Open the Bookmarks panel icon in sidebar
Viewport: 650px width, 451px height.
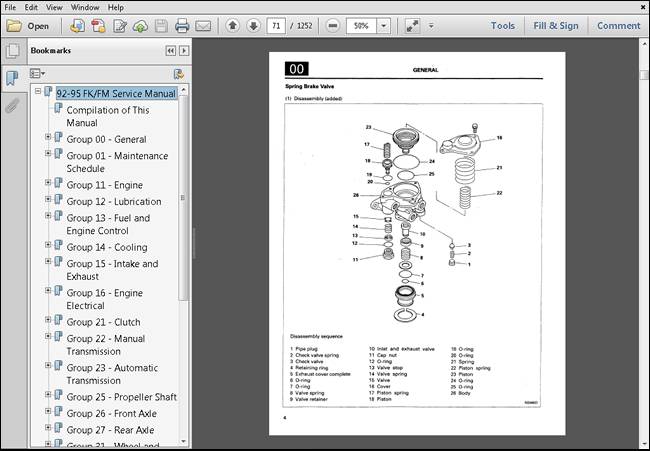coord(12,78)
